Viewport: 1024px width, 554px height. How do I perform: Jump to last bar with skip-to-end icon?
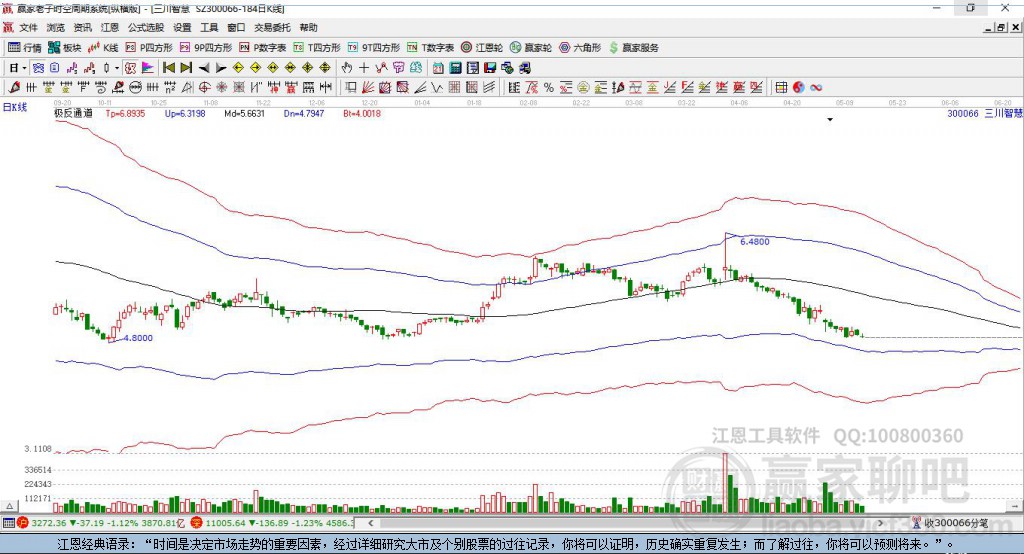[x=186, y=68]
